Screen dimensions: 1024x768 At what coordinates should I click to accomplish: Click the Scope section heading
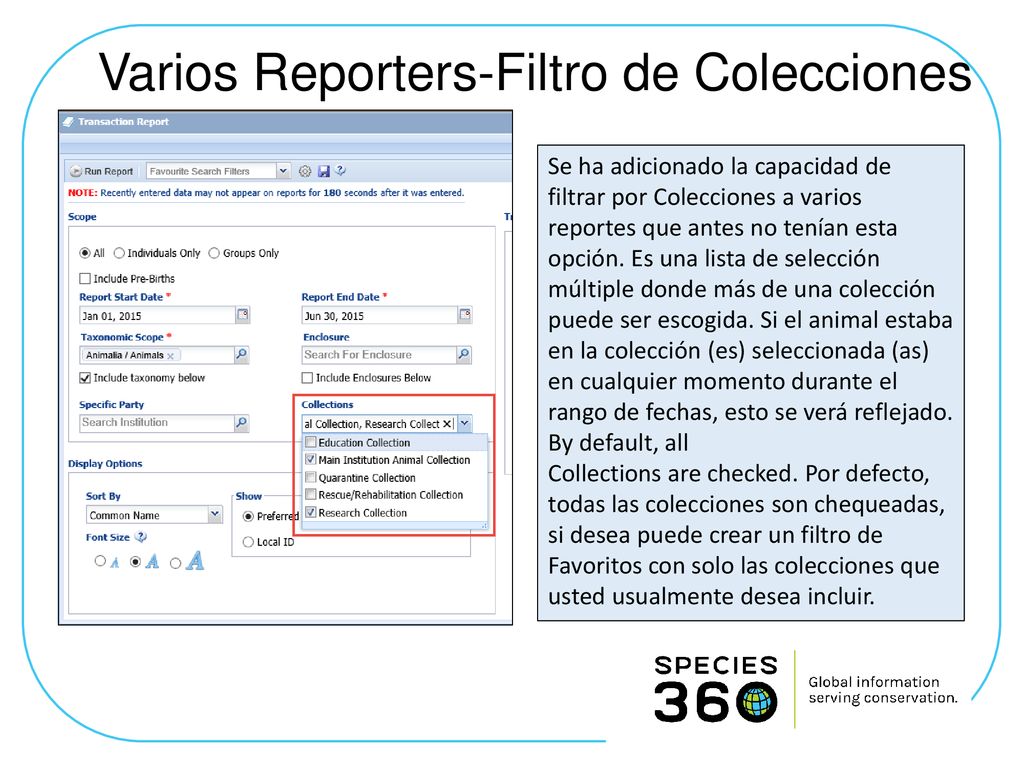[x=82, y=216]
